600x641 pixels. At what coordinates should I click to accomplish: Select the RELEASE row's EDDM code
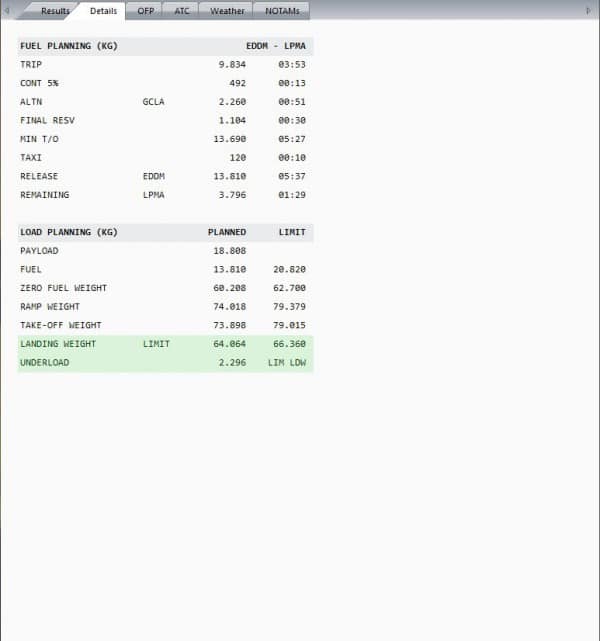pyautogui.click(x=154, y=176)
